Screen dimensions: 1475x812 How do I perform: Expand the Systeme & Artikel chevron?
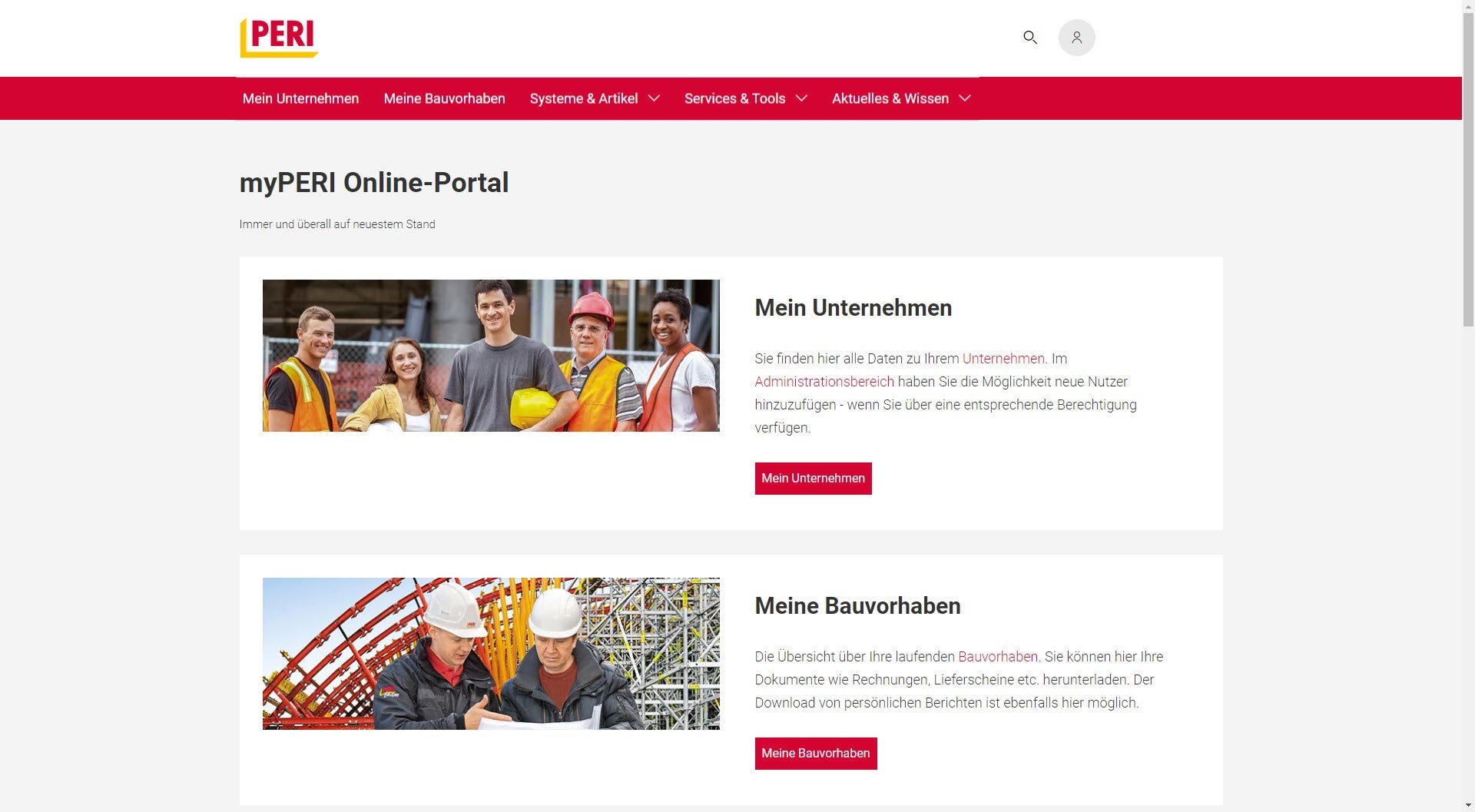coord(654,98)
